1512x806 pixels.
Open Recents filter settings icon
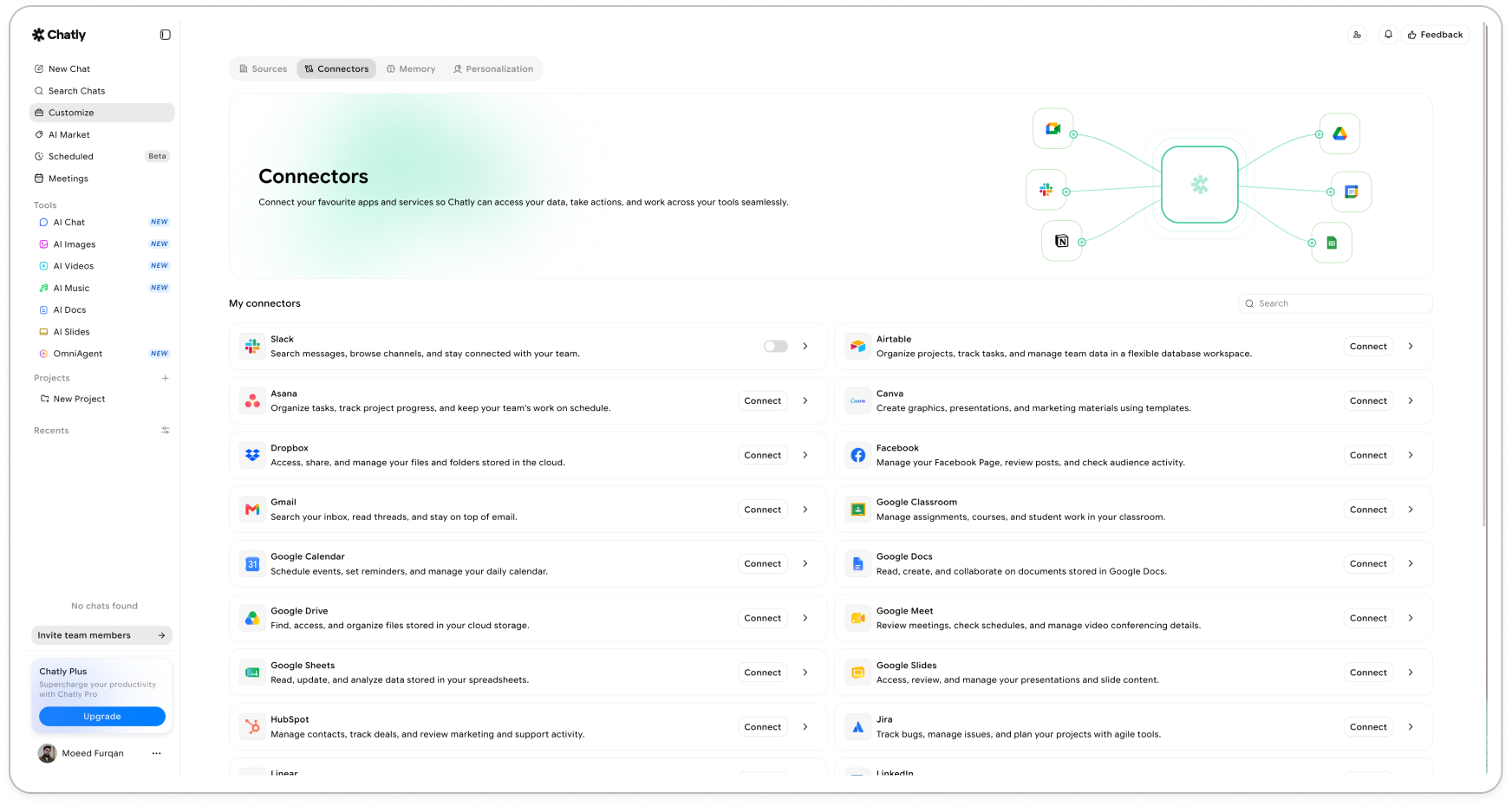[165, 431]
